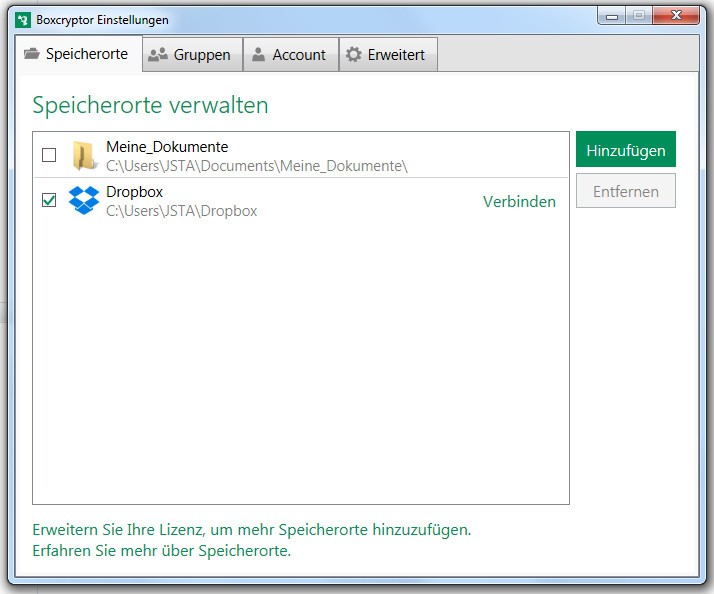Open the Gruppen tab
Screen dimensions: 714x594
pyautogui.click(x=193, y=55)
